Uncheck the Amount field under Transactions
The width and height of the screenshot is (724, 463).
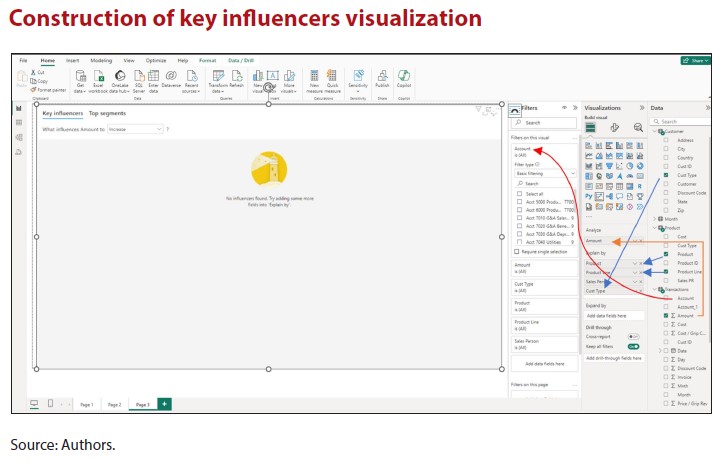point(666,315)
